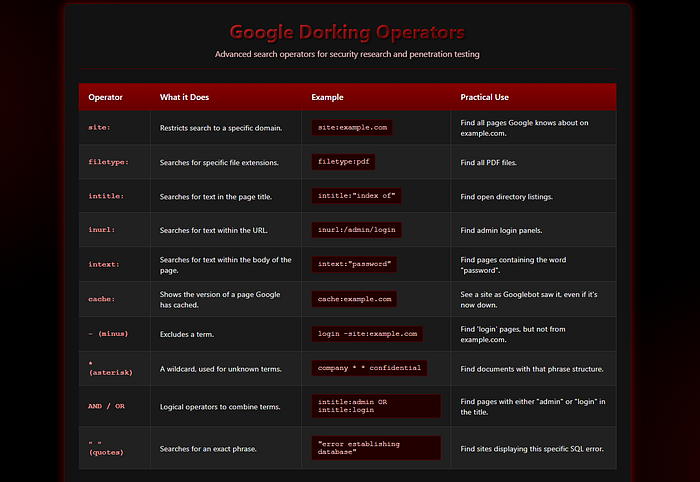700x482 pixels.
Task: Click the company * * confidential example
Action: [x=369, y=368]
